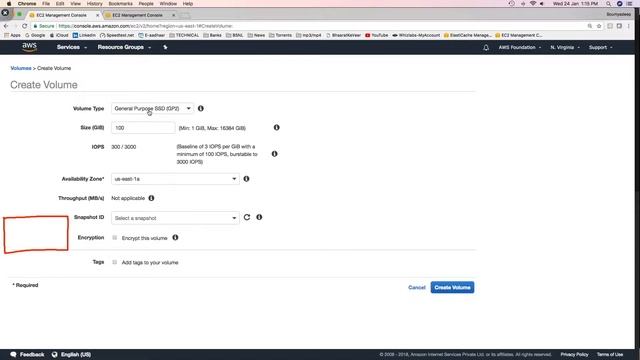Click the address bar URL
The width and height of the screenshot is (640, 360).
click(145, 26)
